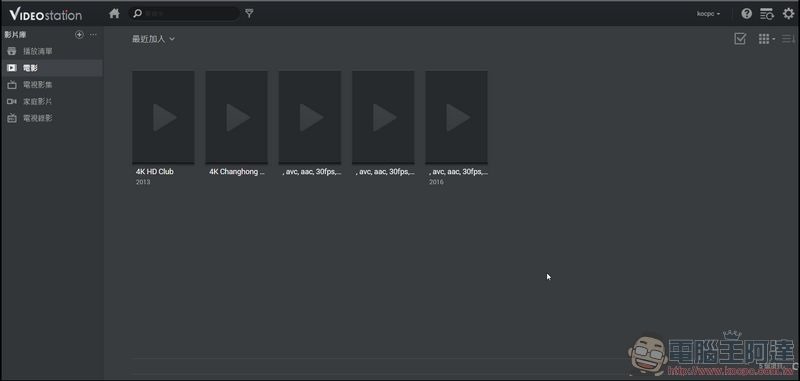Click the '4K HD Club' title
This screenshot has width=800, height=381.
click(155, 172)
